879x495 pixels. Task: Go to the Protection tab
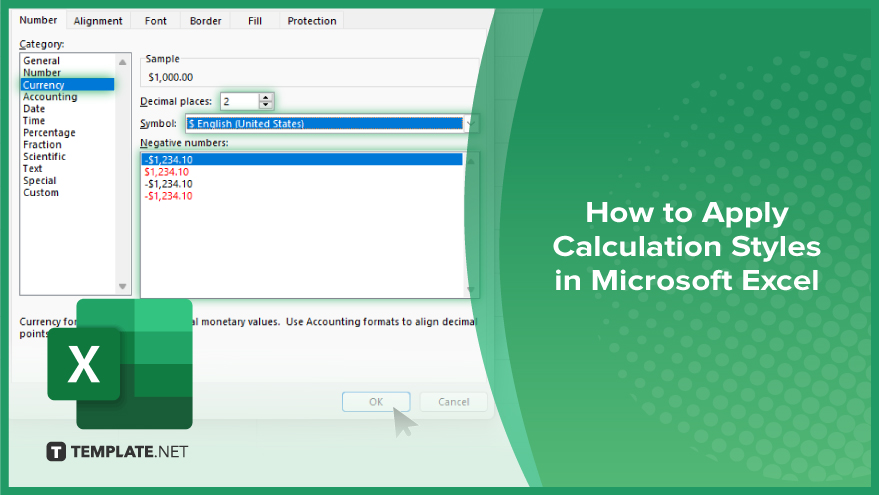click(x=312, y=21)
